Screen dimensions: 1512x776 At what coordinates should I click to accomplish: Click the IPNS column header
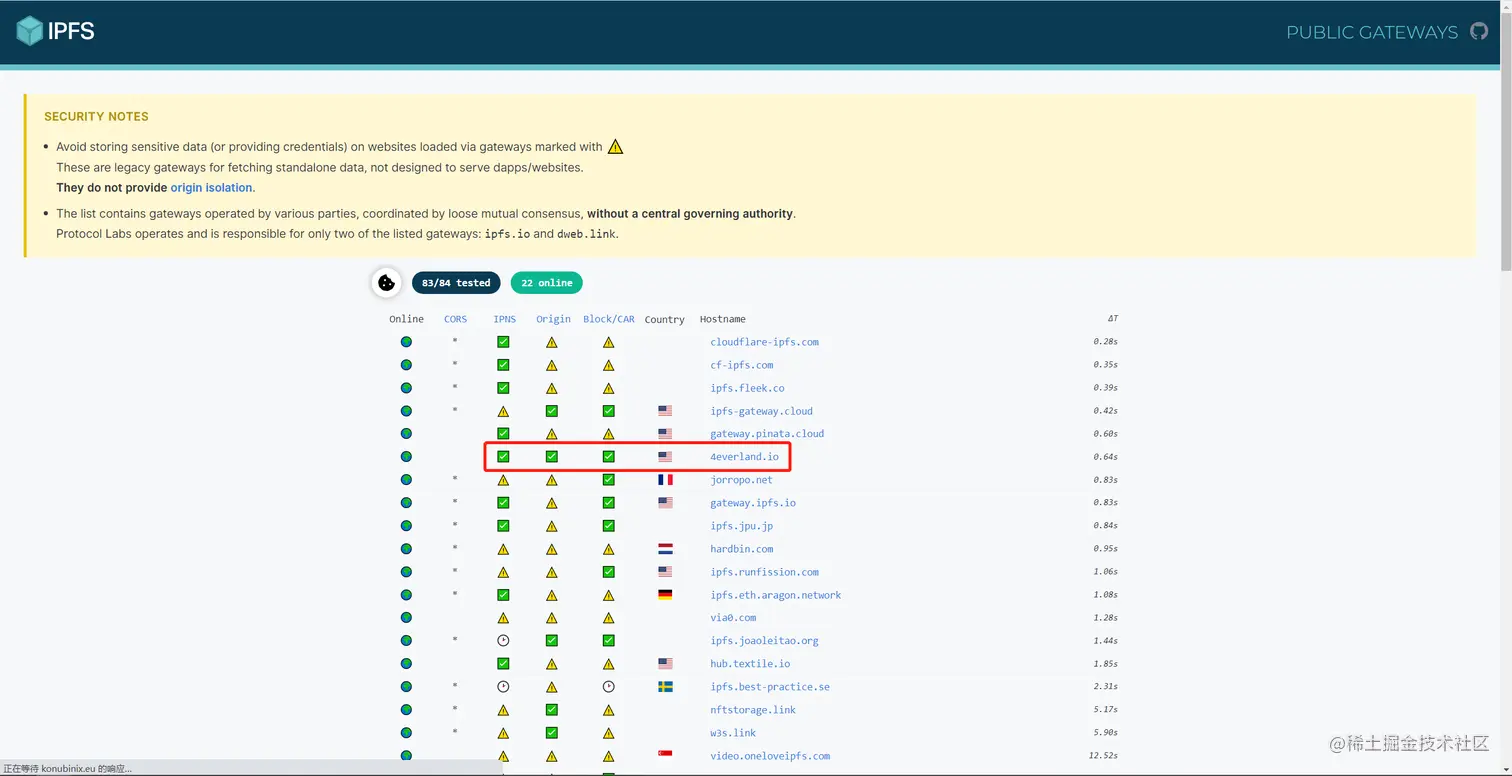[x=505, y=319]
